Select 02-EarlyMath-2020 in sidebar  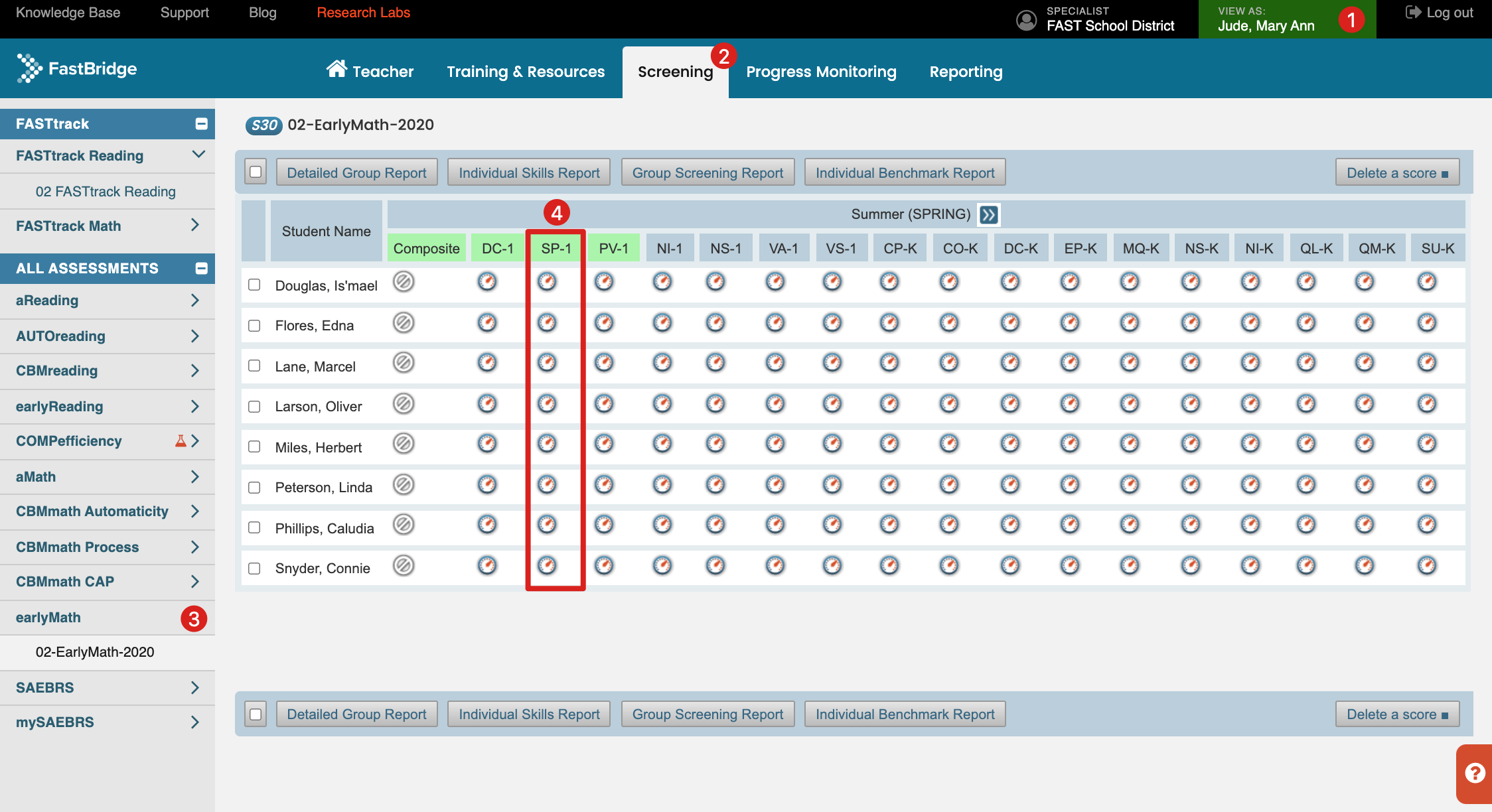pyautogui.click(x=95, y=652)
